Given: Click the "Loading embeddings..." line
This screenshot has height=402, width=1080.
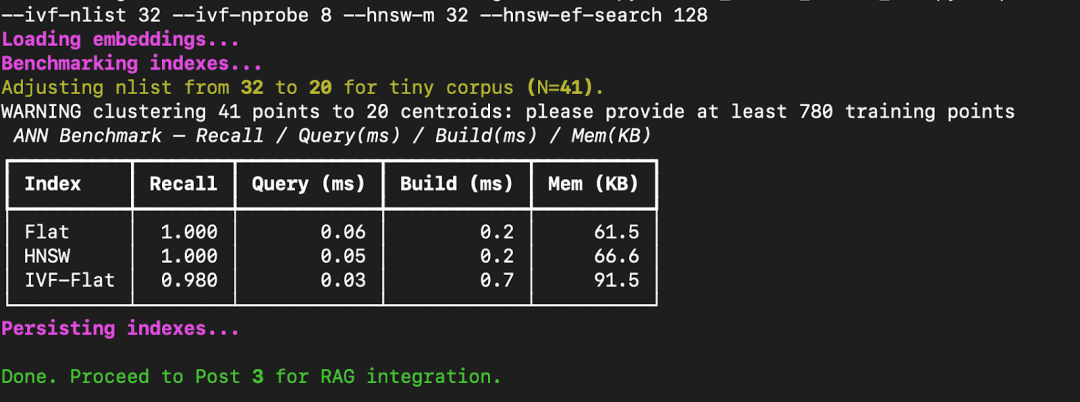Looking at the screenshot, I should click(x=120, y=41).
